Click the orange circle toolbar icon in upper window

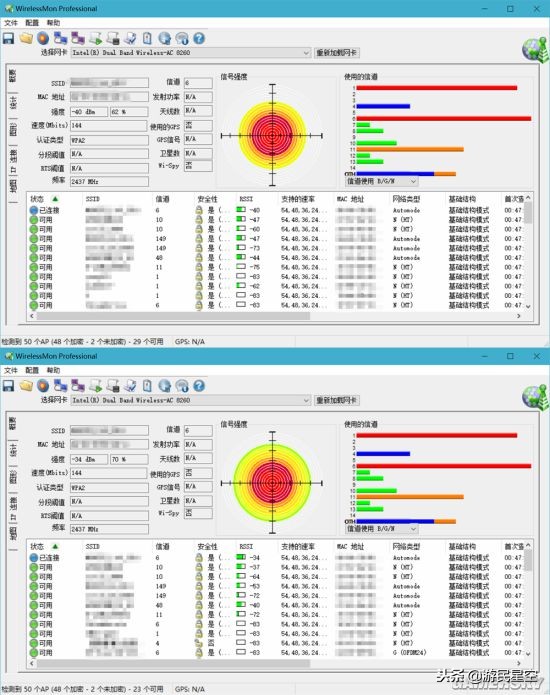click(x=43, y=39)
